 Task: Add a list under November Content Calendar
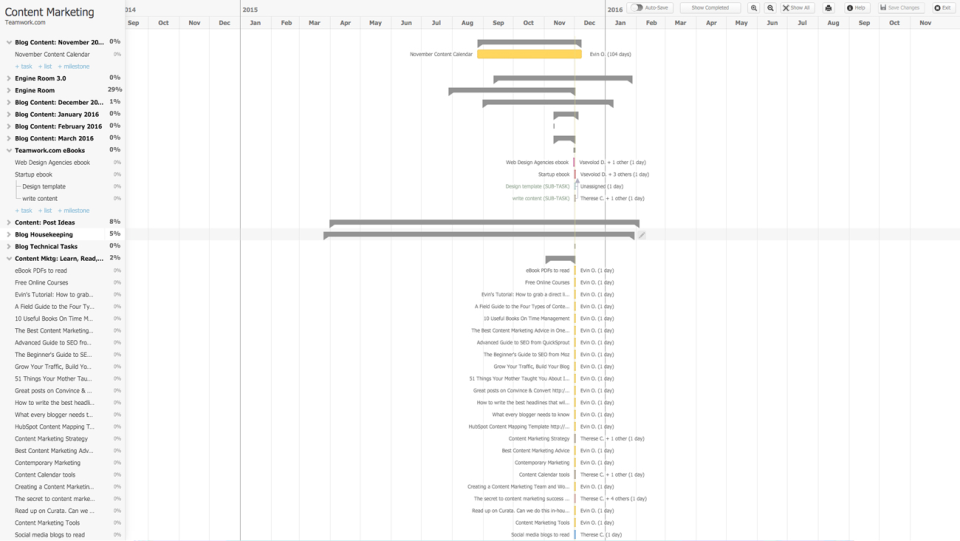pos(45,66)
